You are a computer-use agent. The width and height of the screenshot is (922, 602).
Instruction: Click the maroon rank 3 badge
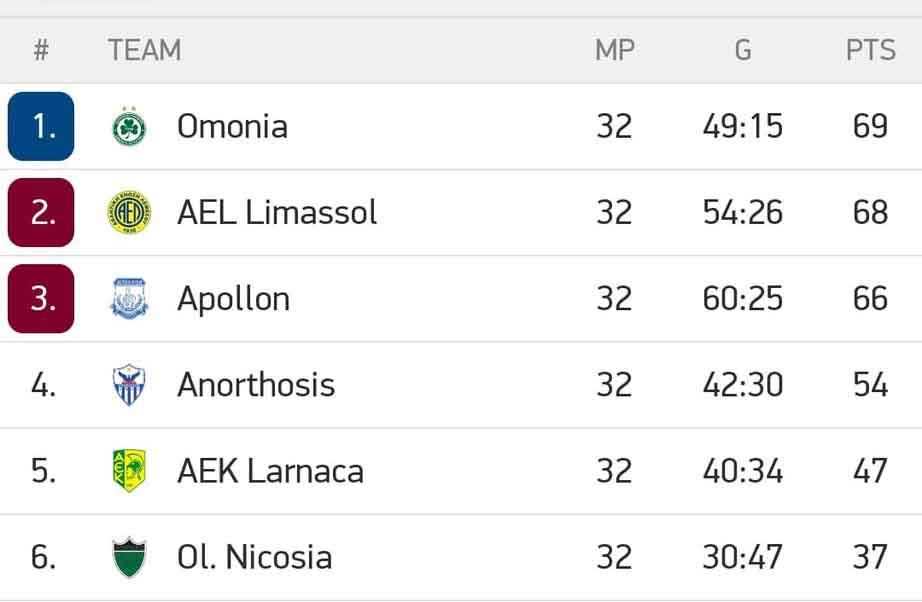pyautogui.click(x=41, y=299)
